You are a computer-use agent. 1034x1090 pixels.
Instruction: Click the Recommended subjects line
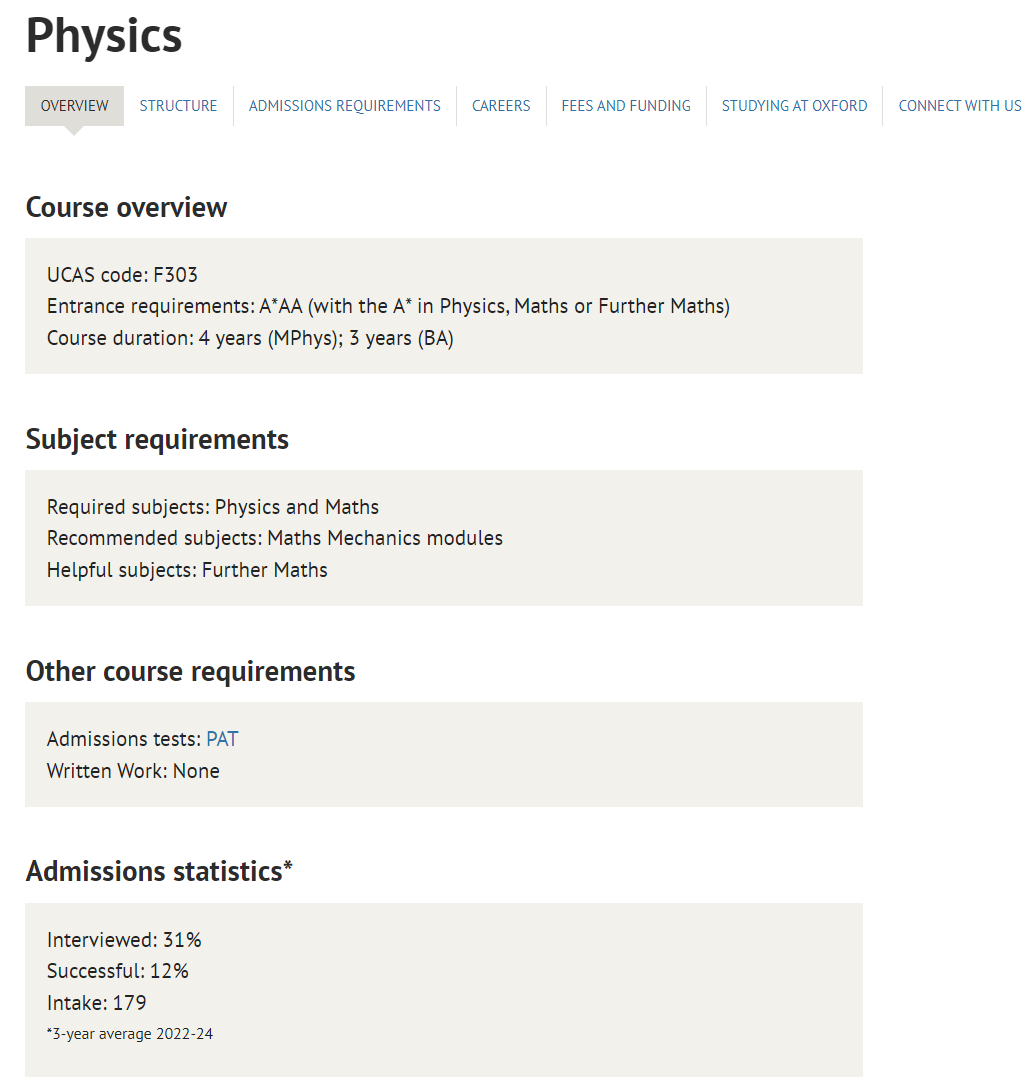point(275,538)
